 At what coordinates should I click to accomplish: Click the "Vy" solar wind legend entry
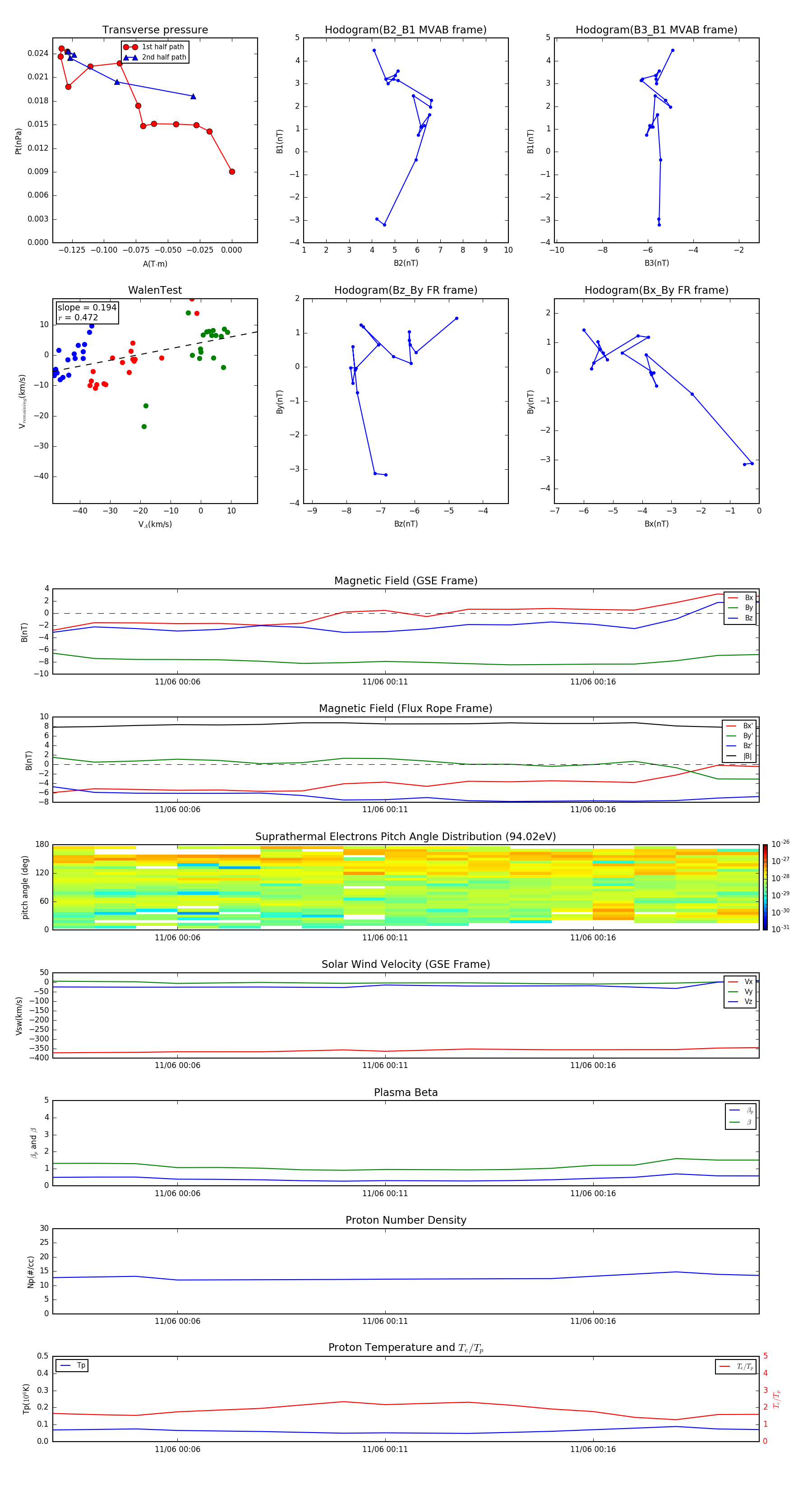740,991
